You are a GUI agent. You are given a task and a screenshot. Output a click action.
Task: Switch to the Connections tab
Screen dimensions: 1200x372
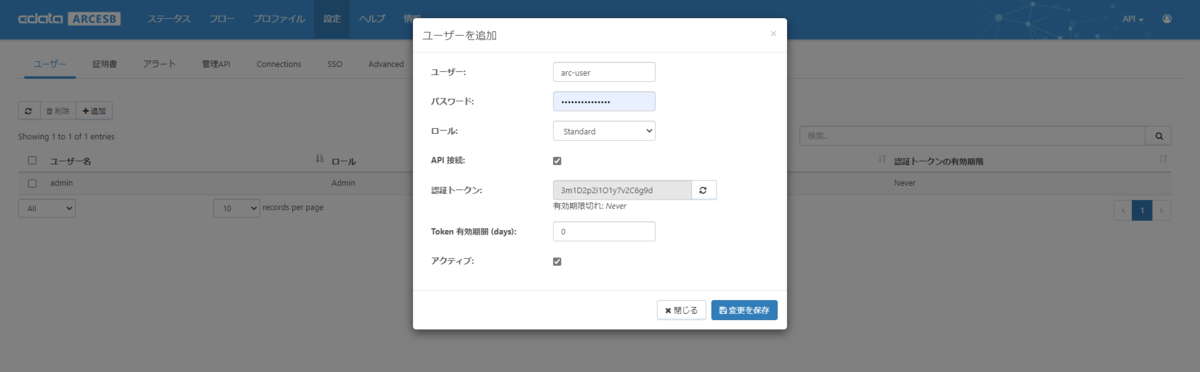[279, 64]
